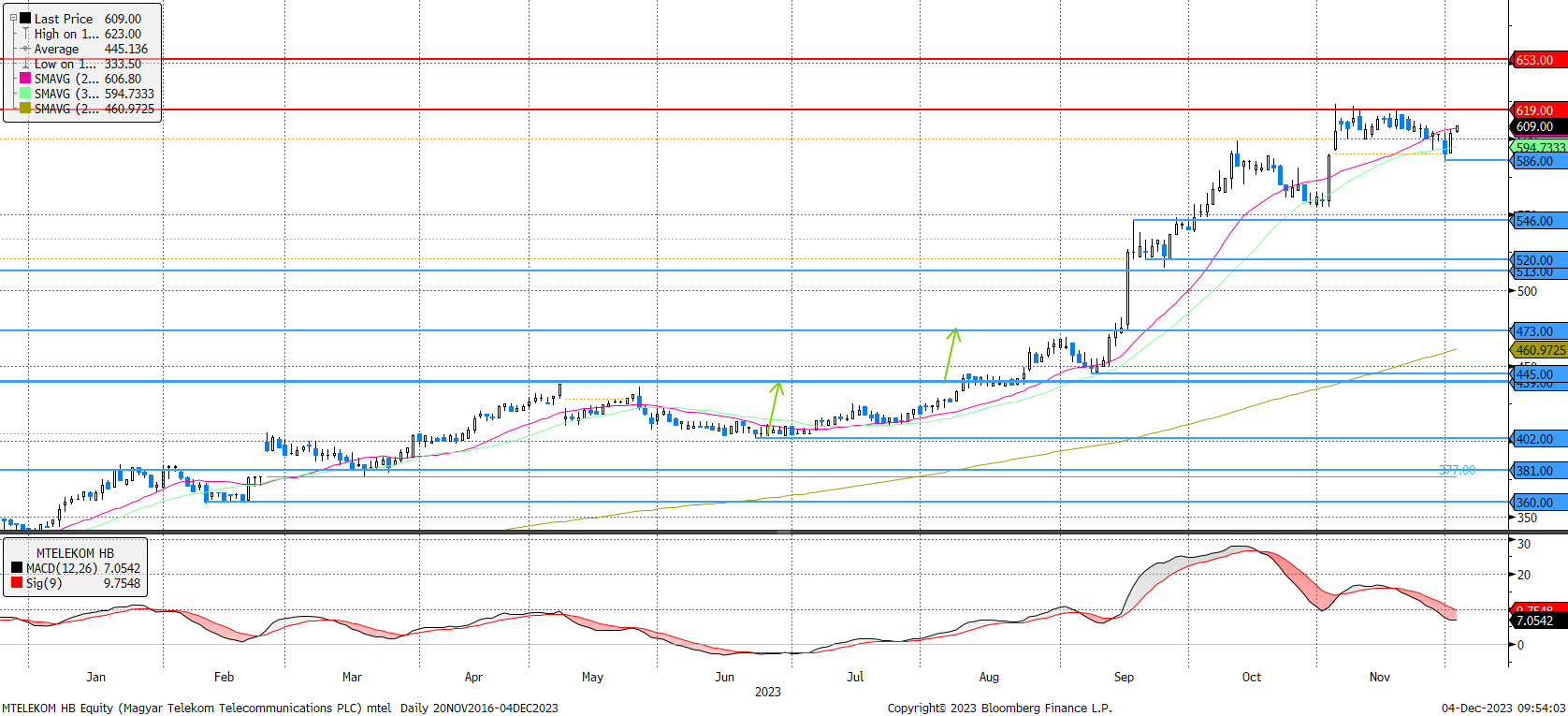The height and width of the screenshot is (716, 1568).
Task: Select the 'Last Price' legend label
Action: click(64, 19)
